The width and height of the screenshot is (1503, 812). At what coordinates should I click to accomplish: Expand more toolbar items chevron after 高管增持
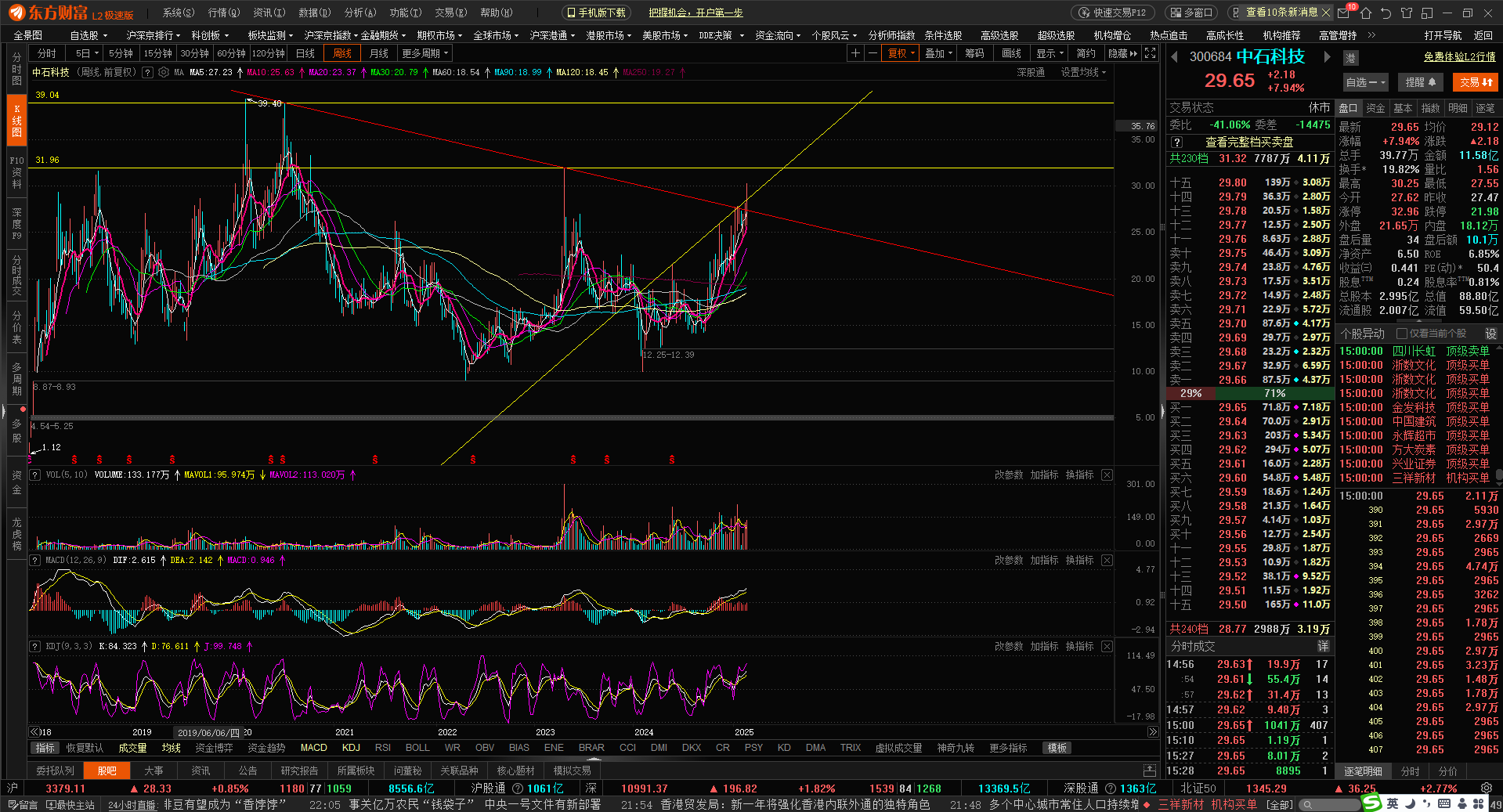tap(1371, 35)
